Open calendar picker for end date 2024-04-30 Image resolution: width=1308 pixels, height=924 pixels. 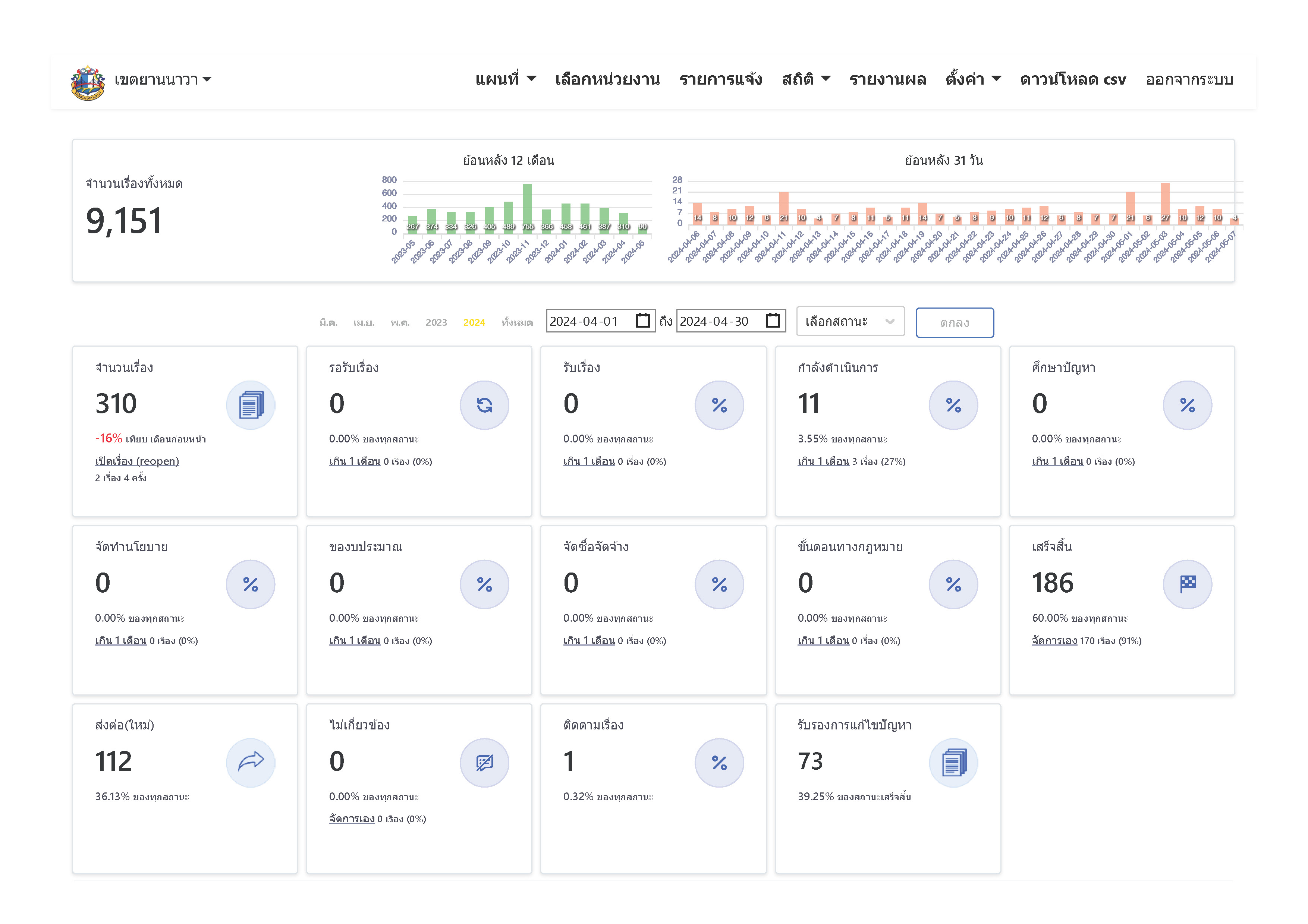[773, 321]
